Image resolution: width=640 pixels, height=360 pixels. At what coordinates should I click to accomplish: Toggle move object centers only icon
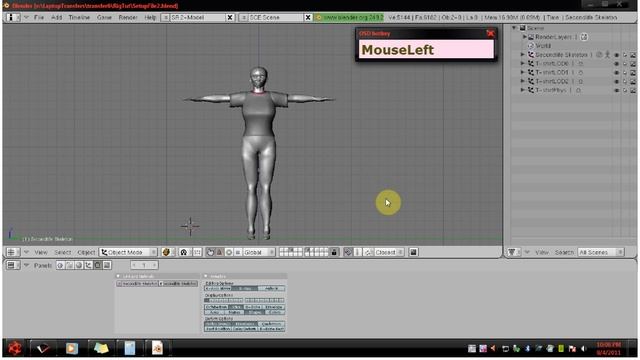click(197, 252)
